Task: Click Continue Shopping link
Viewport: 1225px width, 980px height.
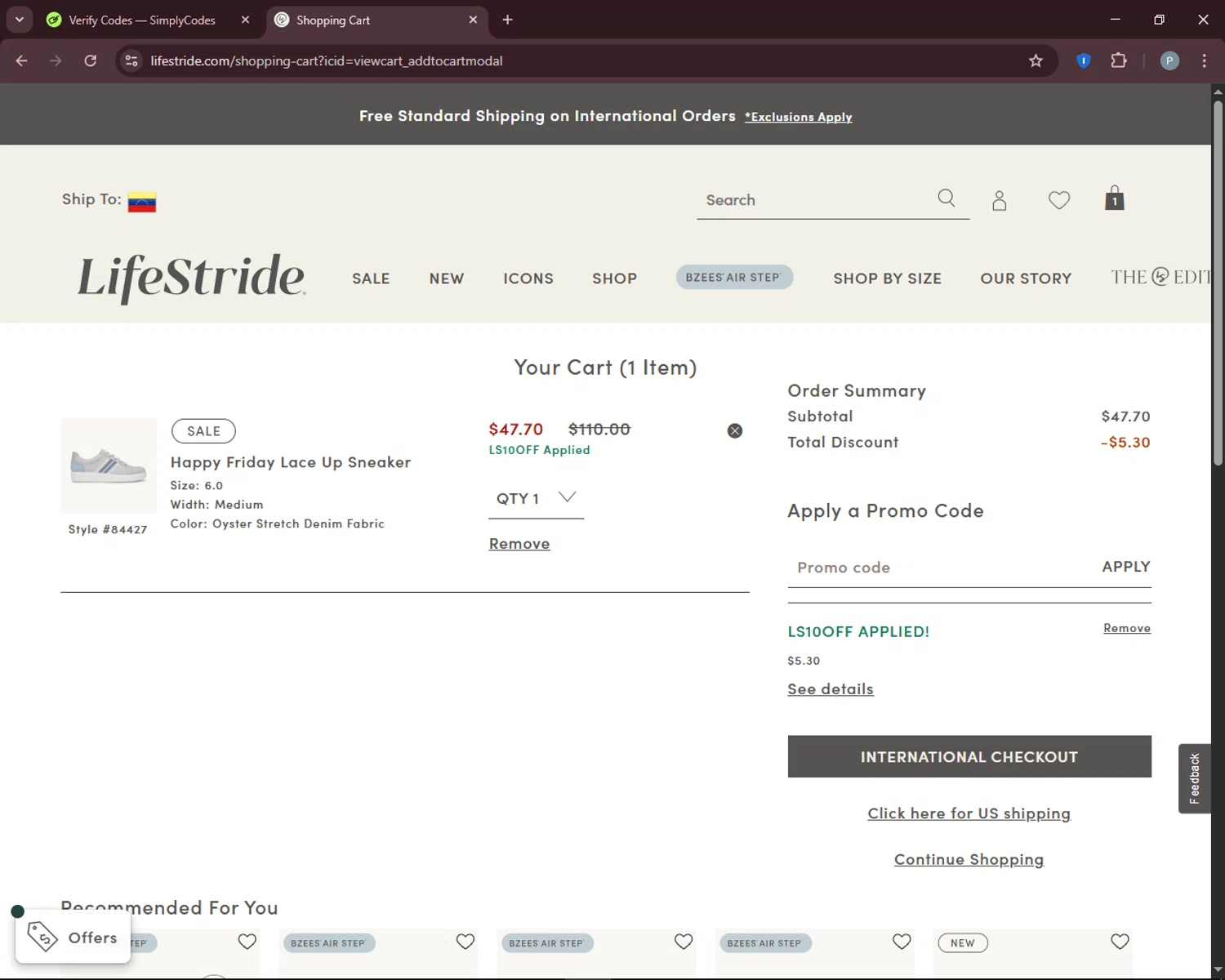Action: click(969, 859)
